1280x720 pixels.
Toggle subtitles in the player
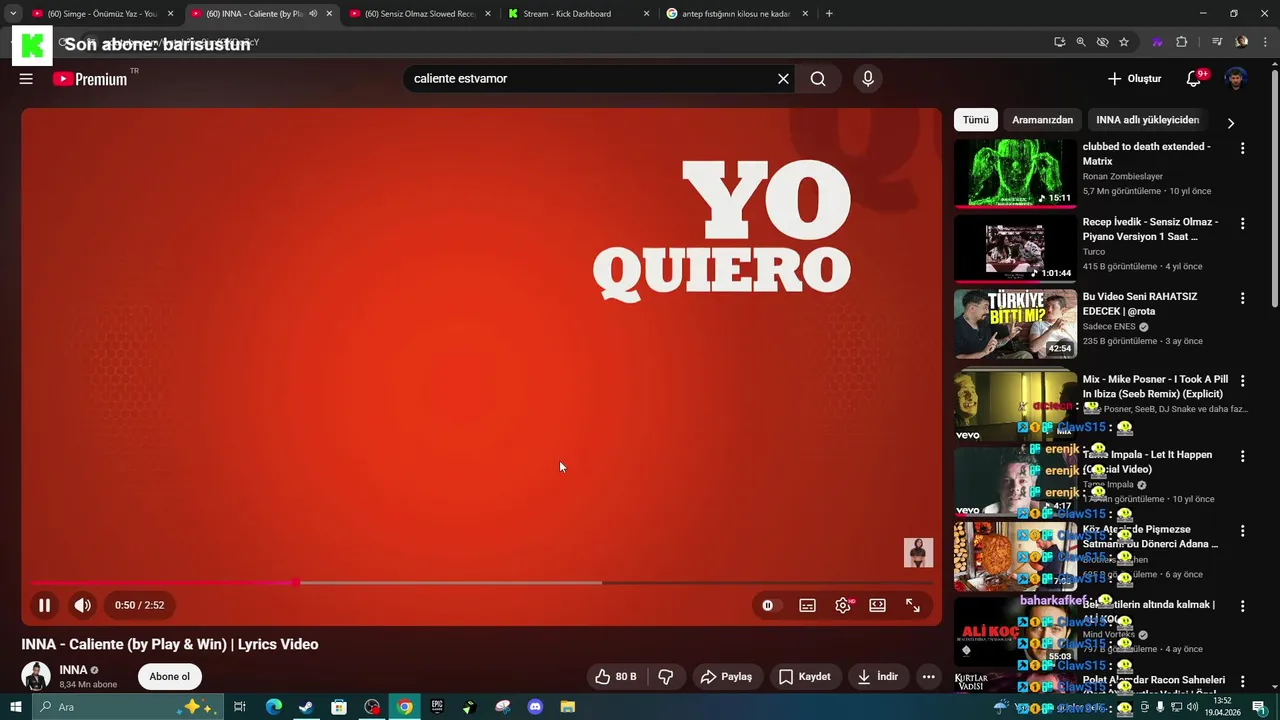pos(807,605)
